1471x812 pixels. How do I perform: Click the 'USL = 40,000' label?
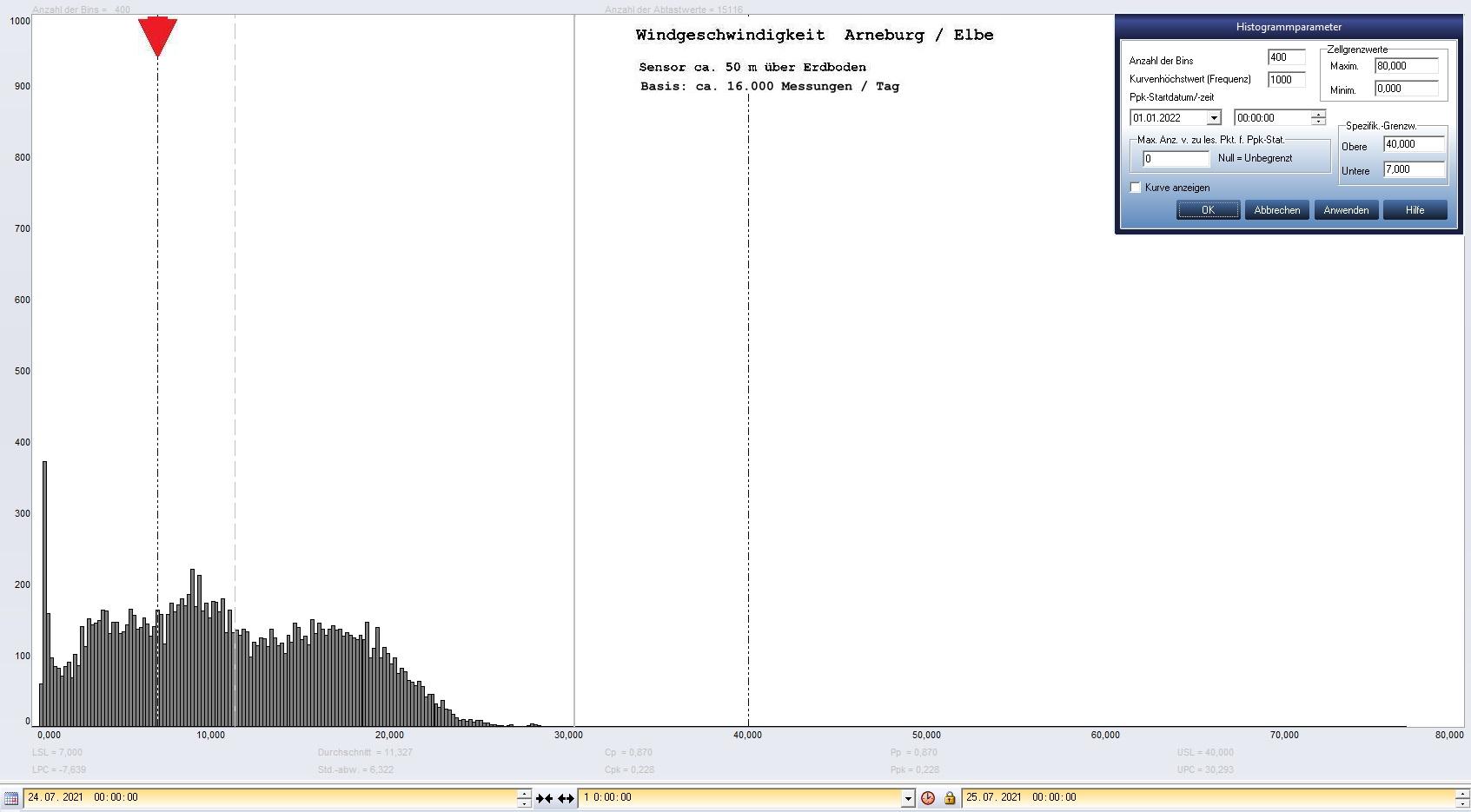coord(1205,753)
